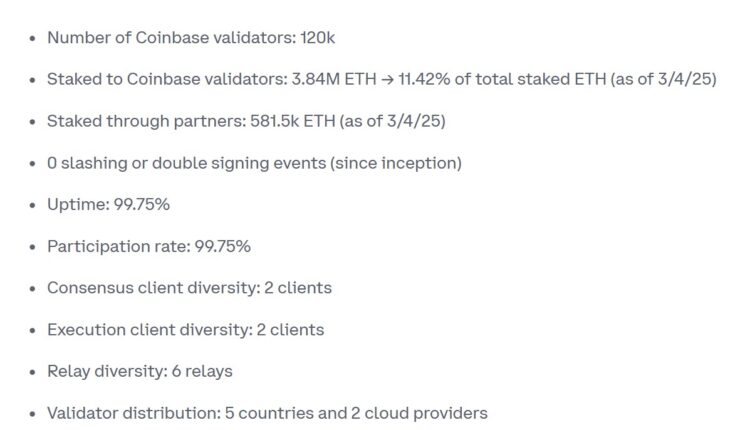Click the "Consensus client diversity" line
Image resolution: width=750 pixels, height=430 pixels.
coord(189,288)
